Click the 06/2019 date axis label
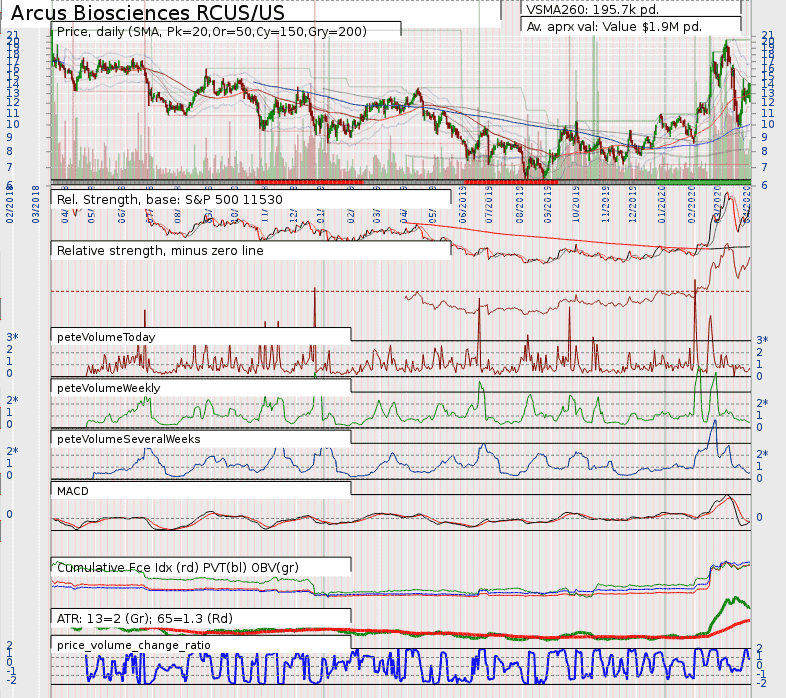 [x=463, y=204]
